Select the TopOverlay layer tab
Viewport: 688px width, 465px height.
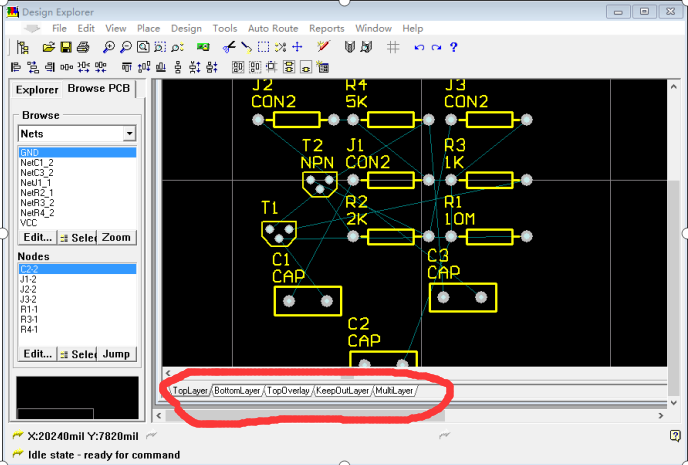[x=288, y=390]
